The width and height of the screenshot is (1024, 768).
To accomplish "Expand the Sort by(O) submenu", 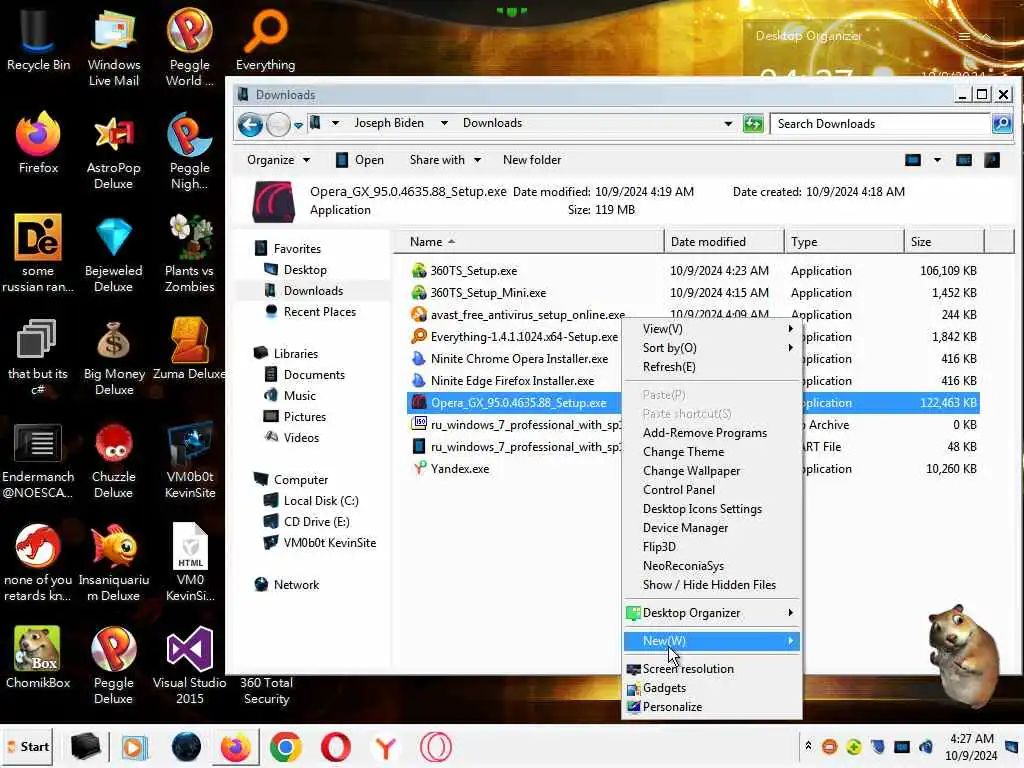I will [712, 347].
